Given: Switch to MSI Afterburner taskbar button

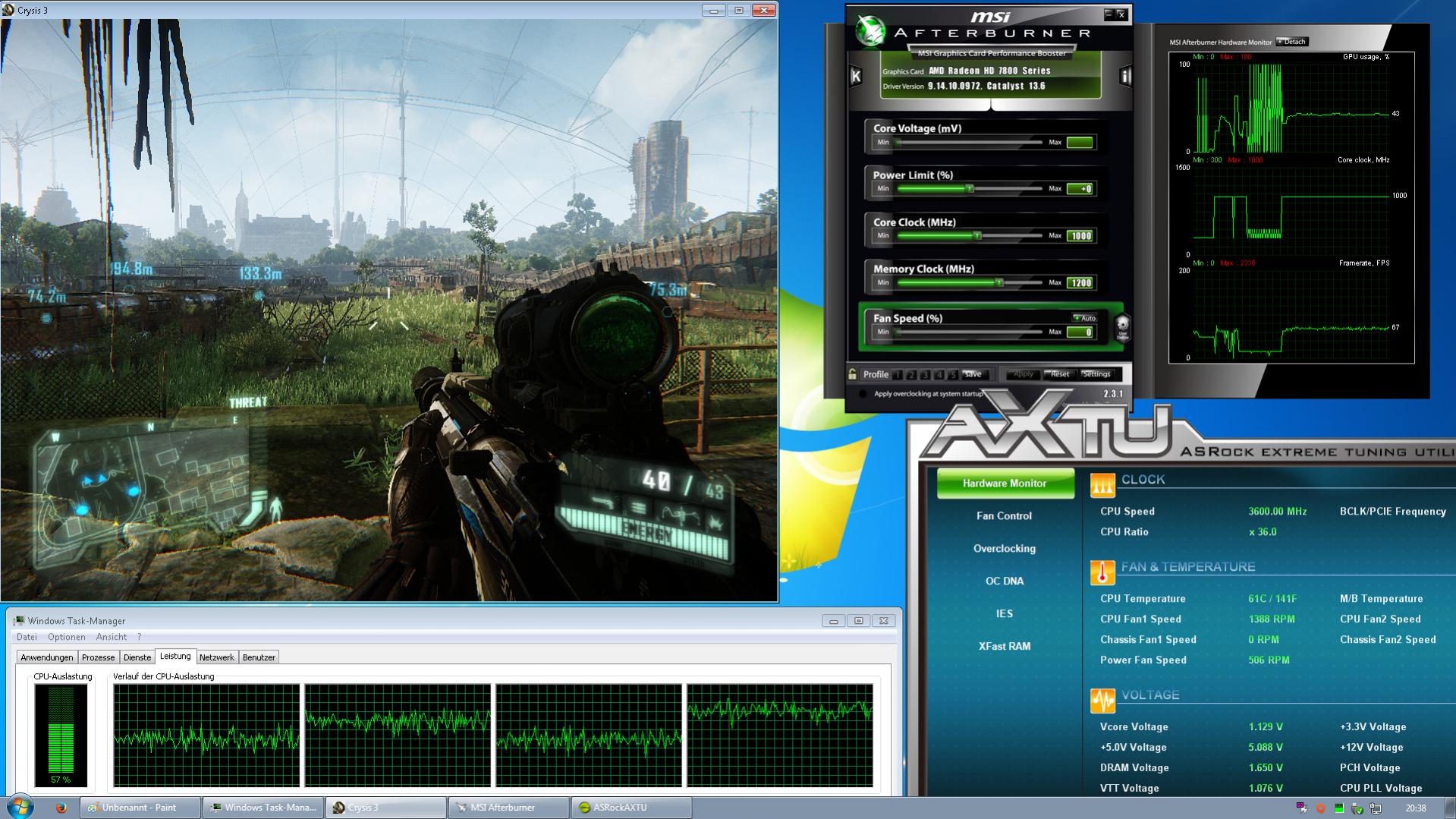Looking at the screenshot, I should click(510, 808).
